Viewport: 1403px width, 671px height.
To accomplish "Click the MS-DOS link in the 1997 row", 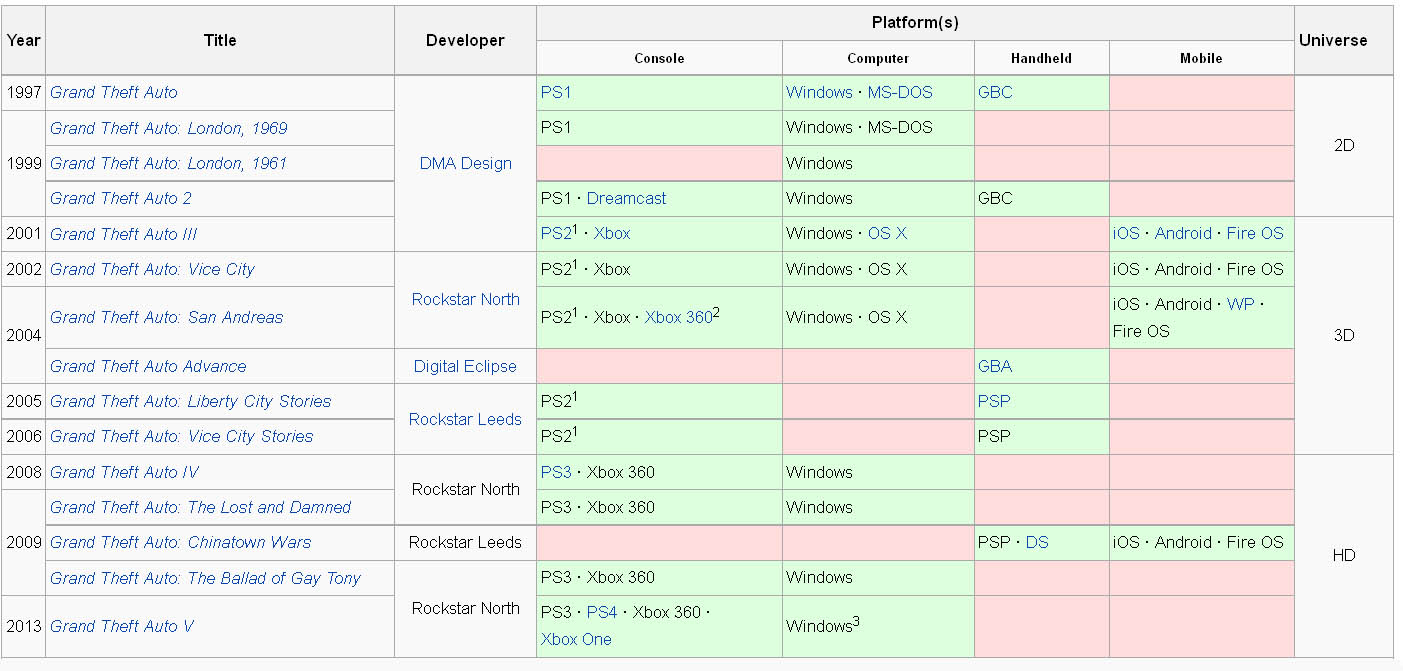I will (x=900, y=92).
